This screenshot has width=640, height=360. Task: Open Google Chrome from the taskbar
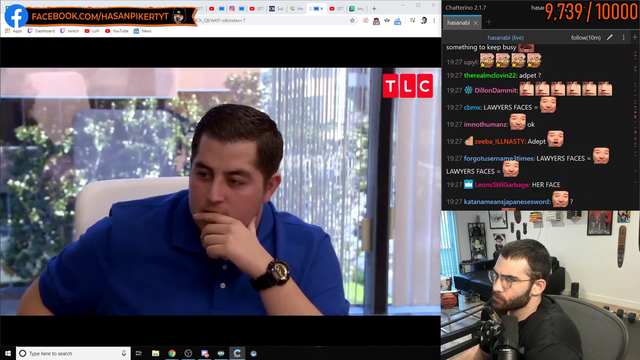point(172,353)
